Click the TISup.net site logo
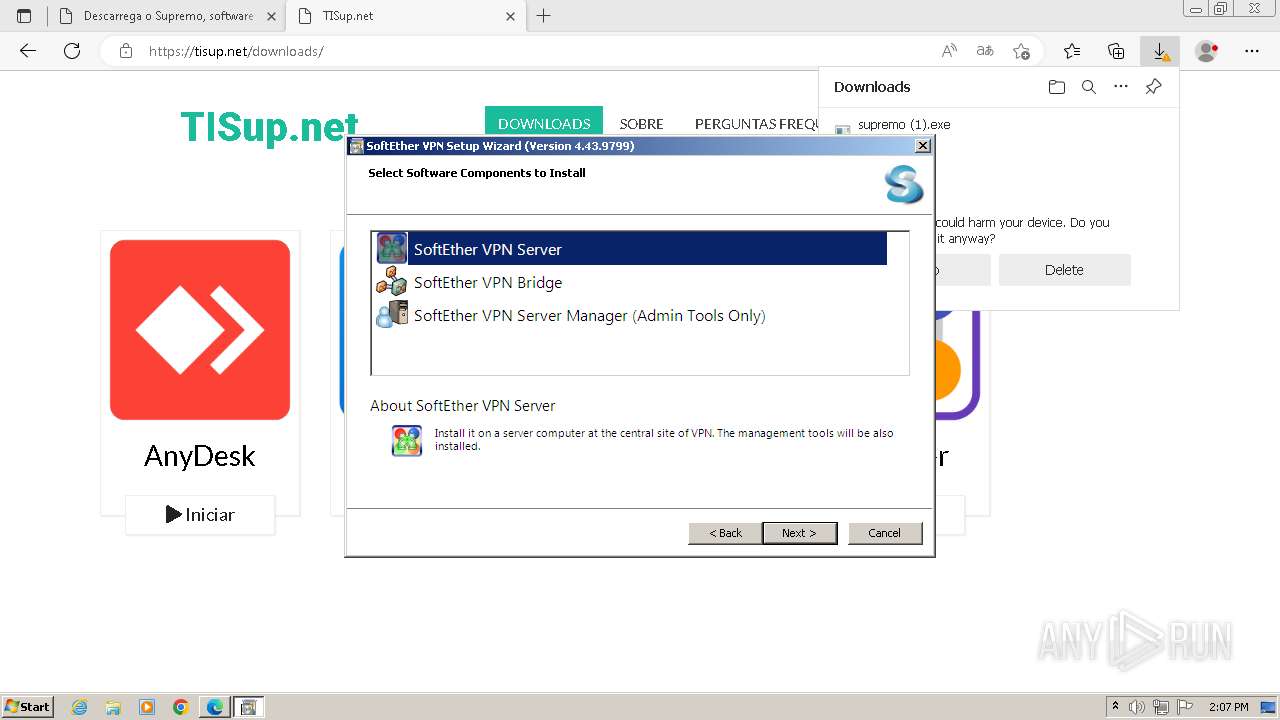Screen dimensions: 1280x720 [x=269, y=127]
